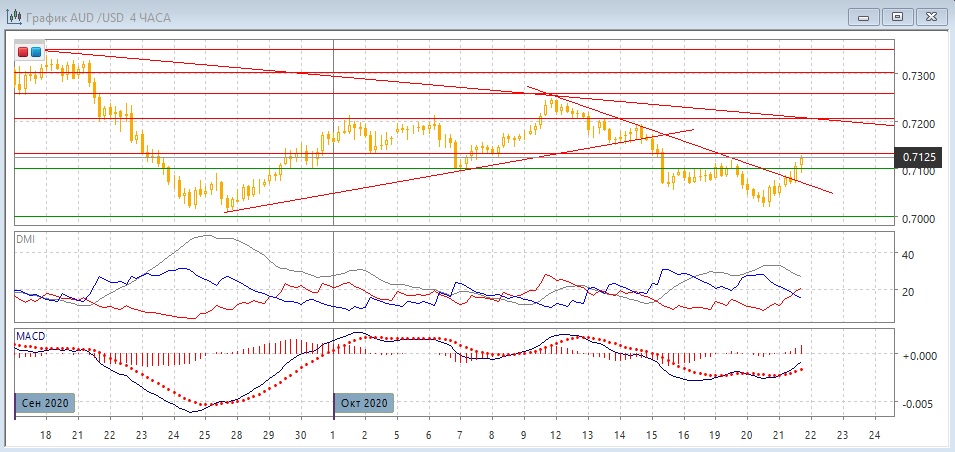Click the 0.7200 level on price scale
This screenshot has height=452, width=955.
(x=918, y=124)
